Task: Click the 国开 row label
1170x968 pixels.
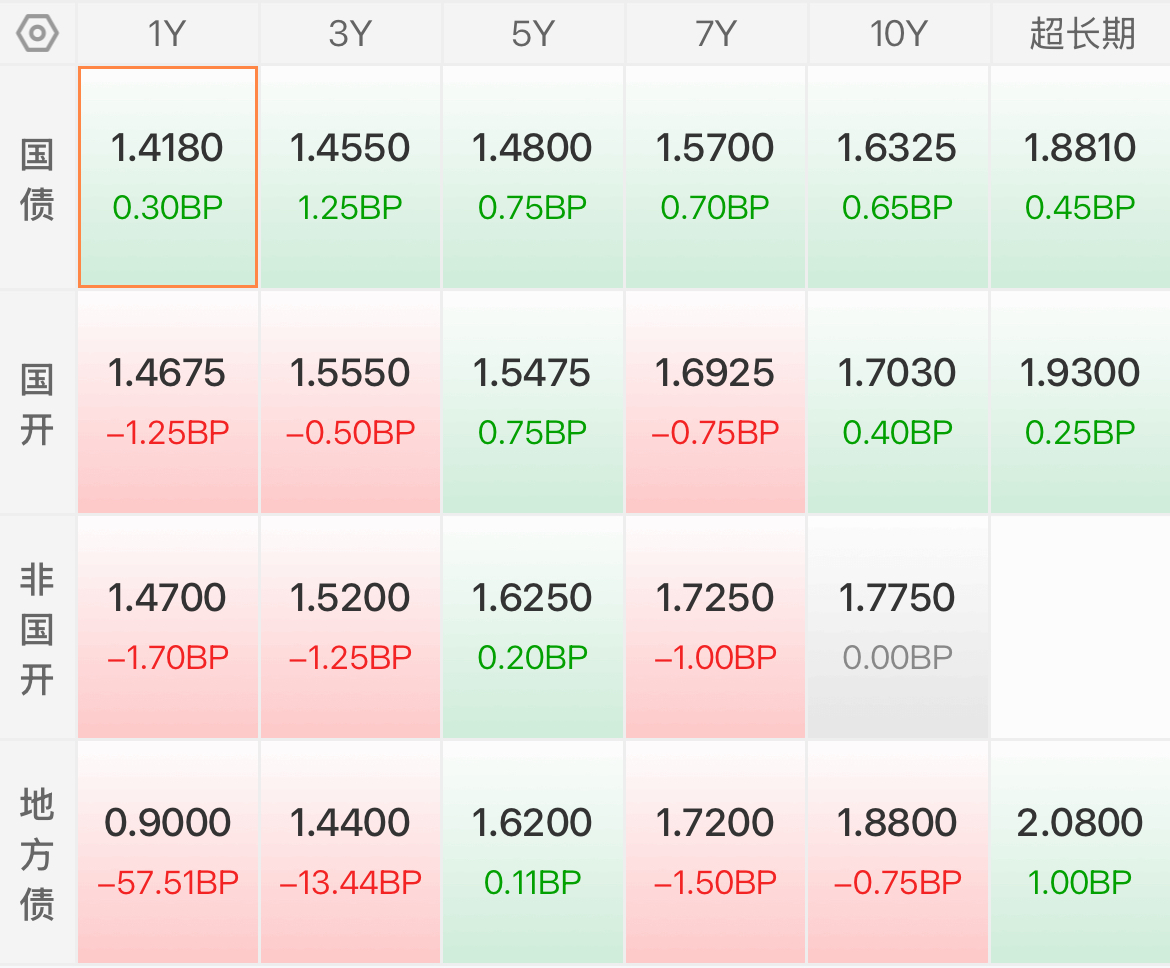Action: pyautogui.click(x=37, y=403)
